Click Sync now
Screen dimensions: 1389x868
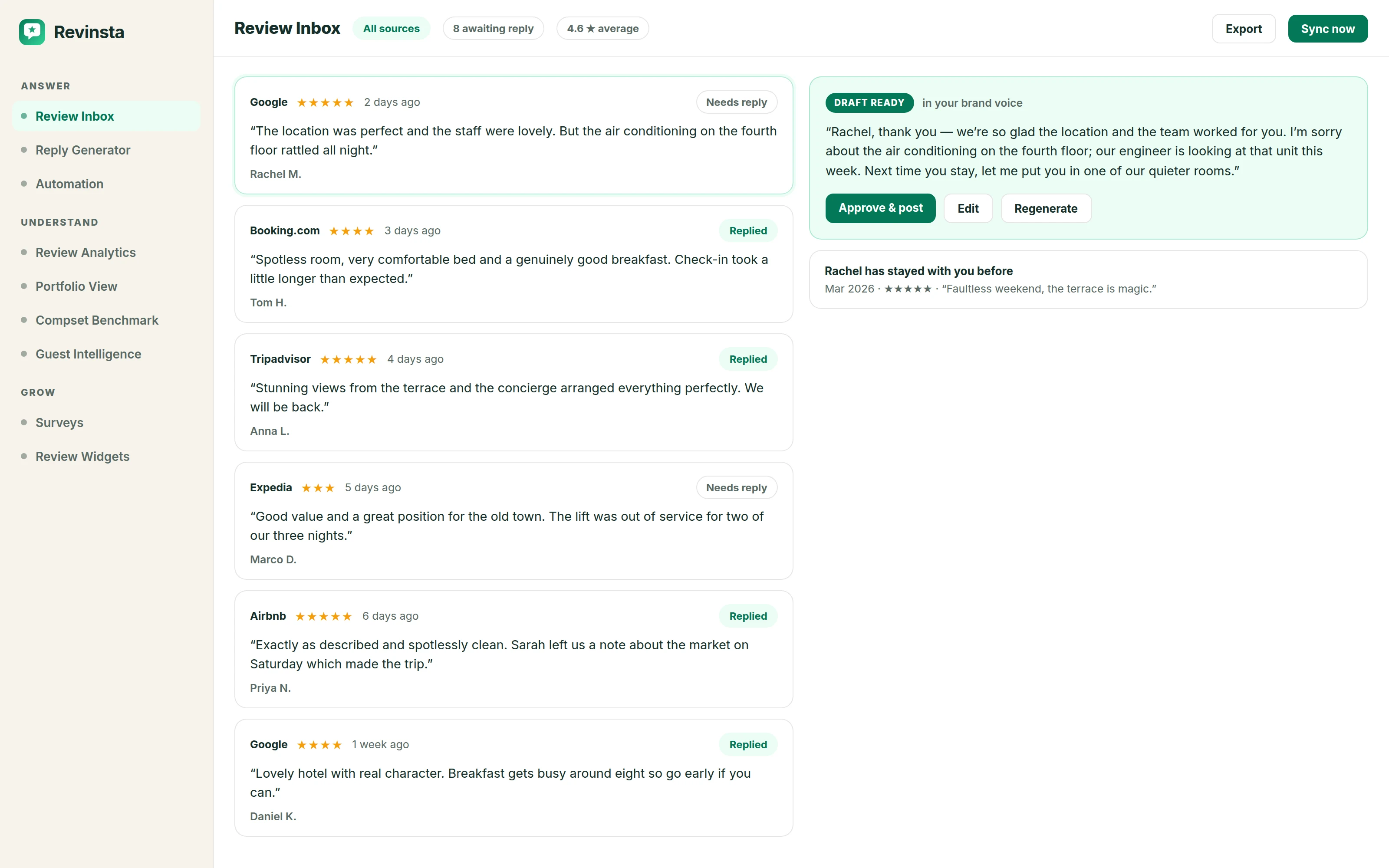coord(1328,29)
